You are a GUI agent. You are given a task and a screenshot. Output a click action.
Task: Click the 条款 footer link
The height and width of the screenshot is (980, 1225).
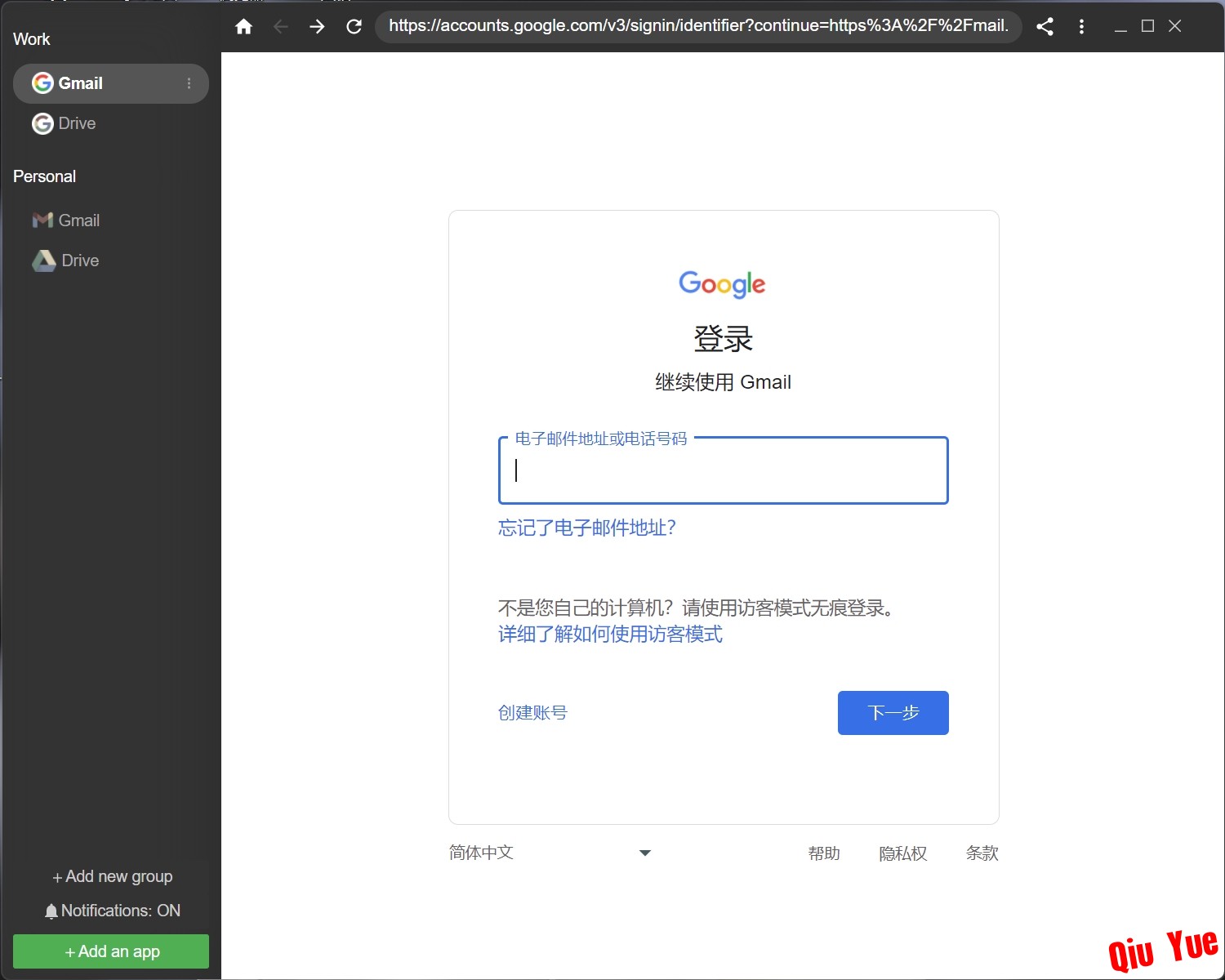[982, 853]
